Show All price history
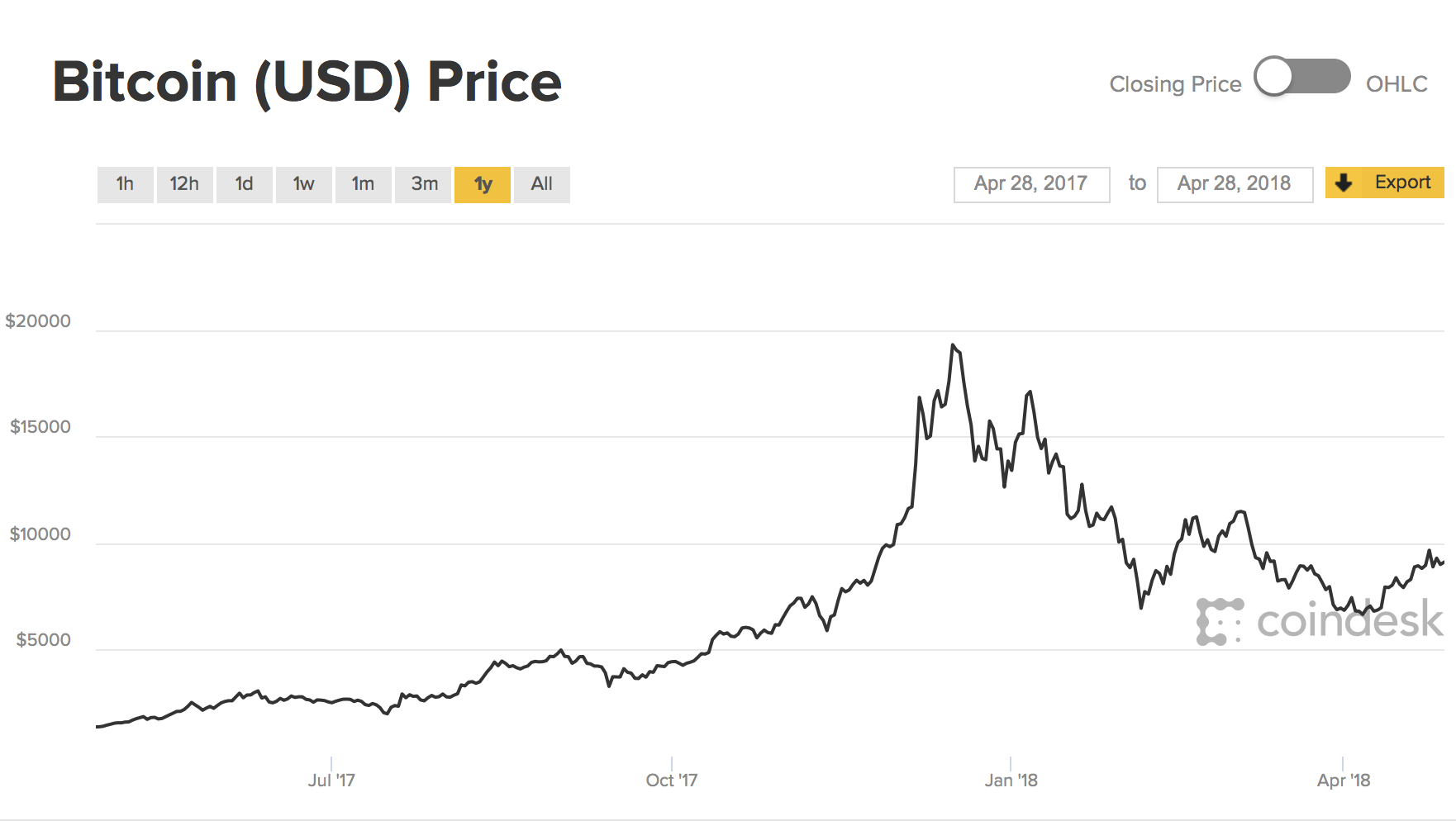The height and width of the screenshot is (821, 1456). pos(541,184)
